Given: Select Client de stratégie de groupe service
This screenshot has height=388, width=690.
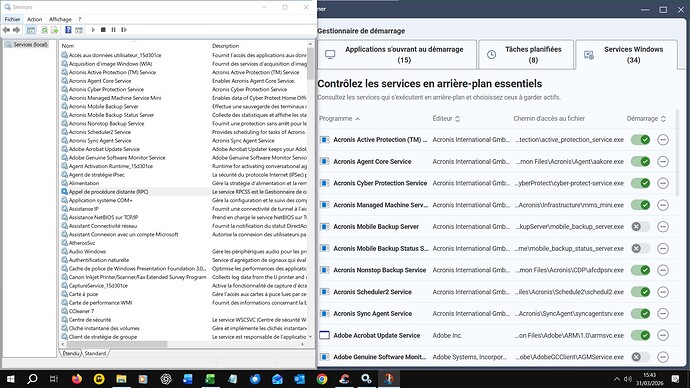Looking at the screenshot, I should [184, 337].
